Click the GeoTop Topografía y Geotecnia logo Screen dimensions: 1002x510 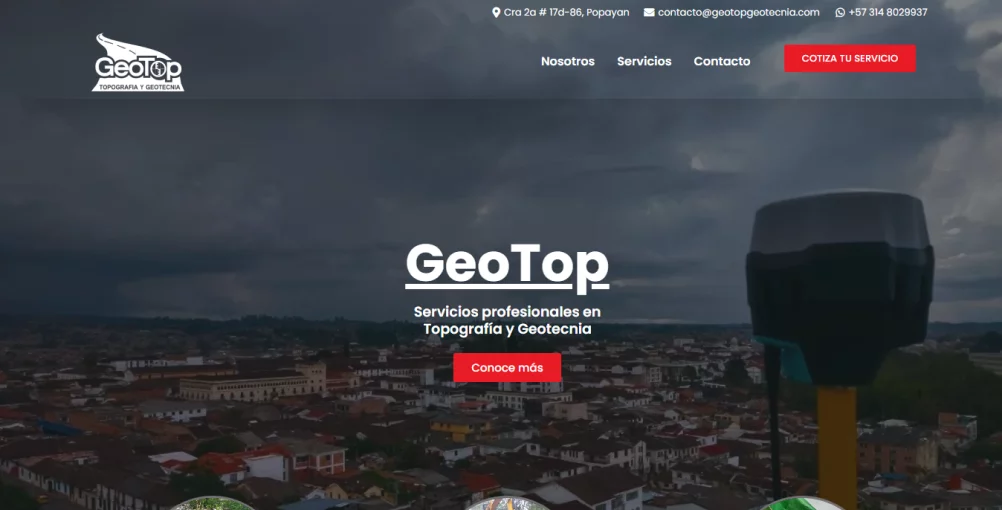(x=138, y=62)
